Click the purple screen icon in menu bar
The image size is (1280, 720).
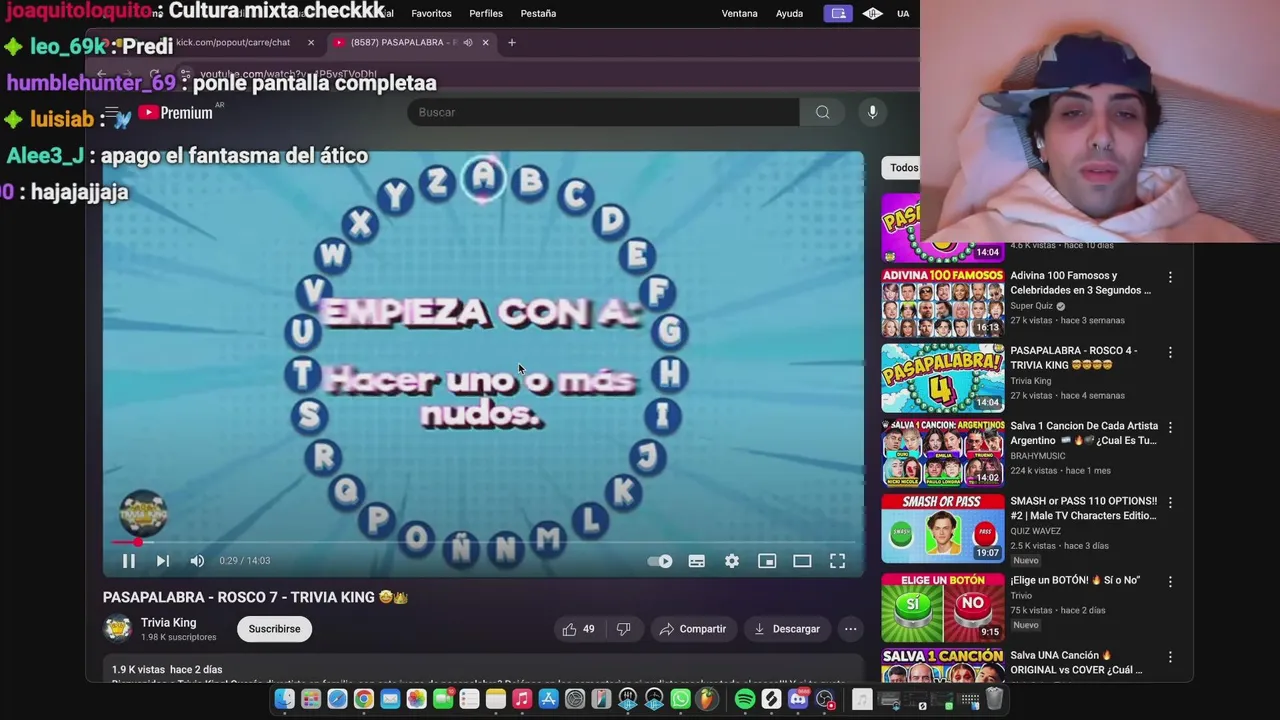(x=838, y=13)
